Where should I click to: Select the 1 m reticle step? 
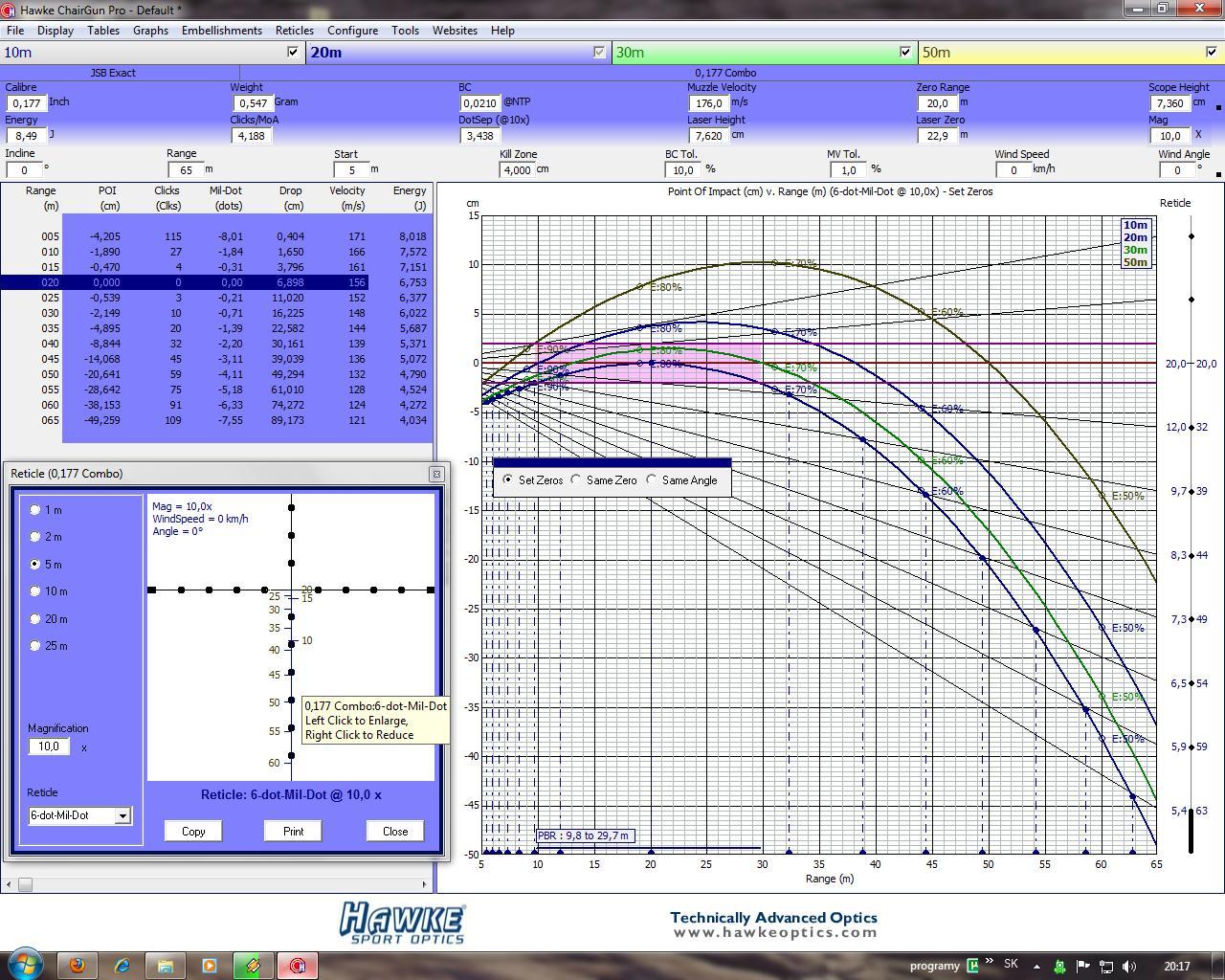35,510
